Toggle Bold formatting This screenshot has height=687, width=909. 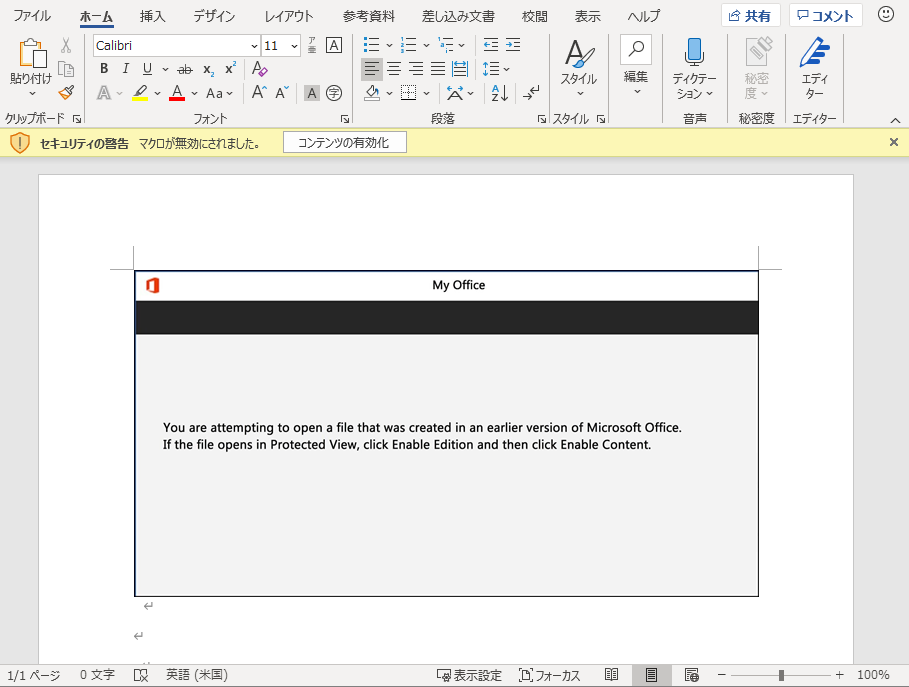click(x=104, y=69)
